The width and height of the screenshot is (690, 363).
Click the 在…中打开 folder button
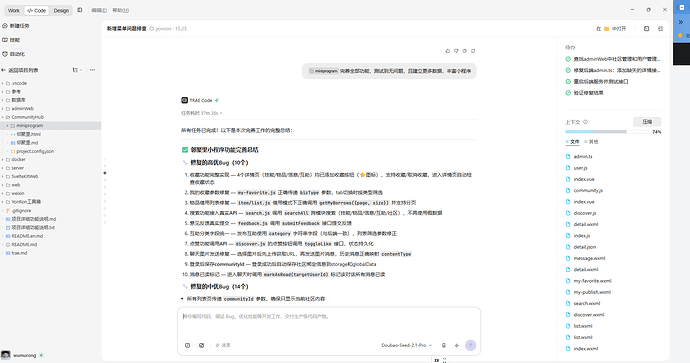[x=611, y=29]
